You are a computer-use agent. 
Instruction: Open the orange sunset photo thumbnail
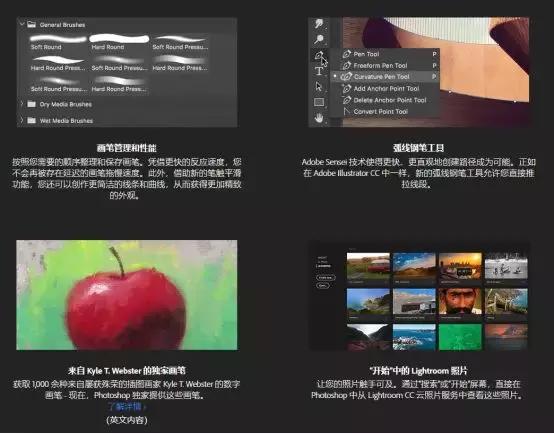point(460,266)
